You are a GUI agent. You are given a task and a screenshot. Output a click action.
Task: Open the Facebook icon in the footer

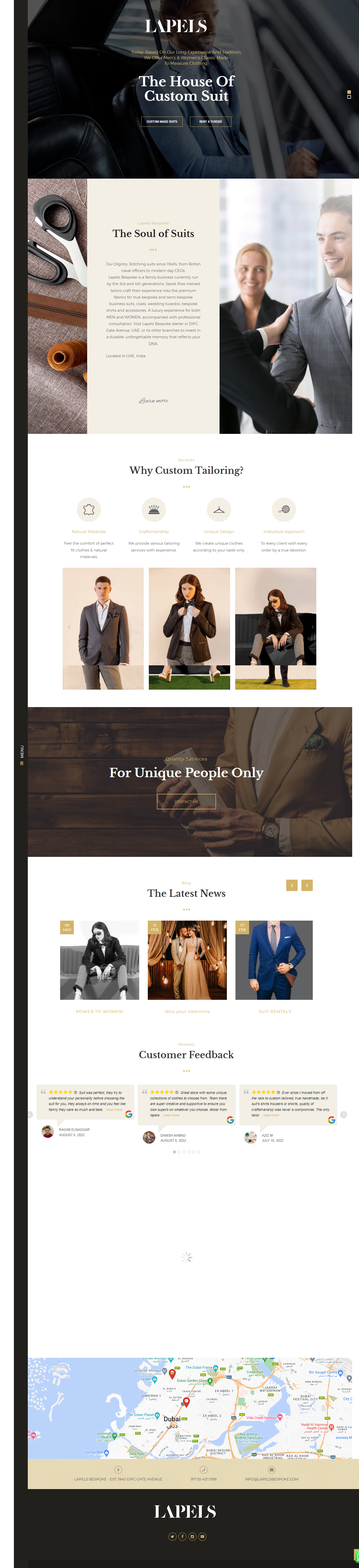click(182, 1536)
